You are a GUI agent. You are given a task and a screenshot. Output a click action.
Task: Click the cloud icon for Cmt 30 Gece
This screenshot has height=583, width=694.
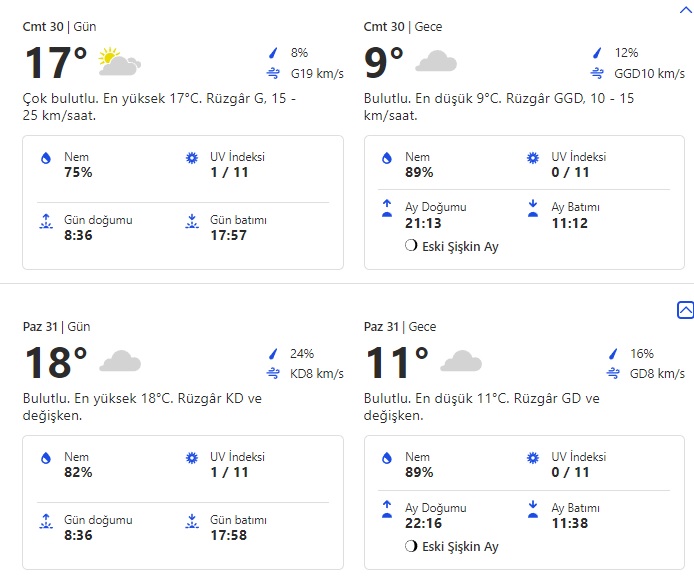tap(436, 63)
